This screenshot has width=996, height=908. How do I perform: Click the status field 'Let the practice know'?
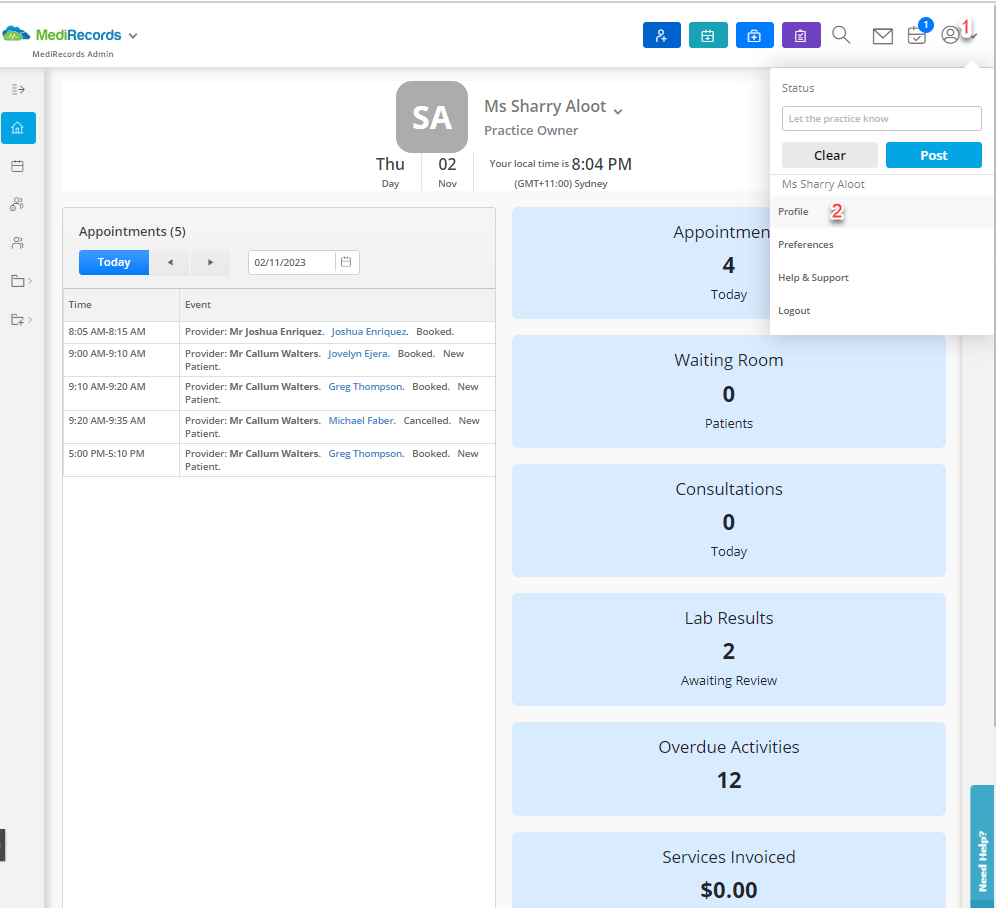[x=881, y=119]
